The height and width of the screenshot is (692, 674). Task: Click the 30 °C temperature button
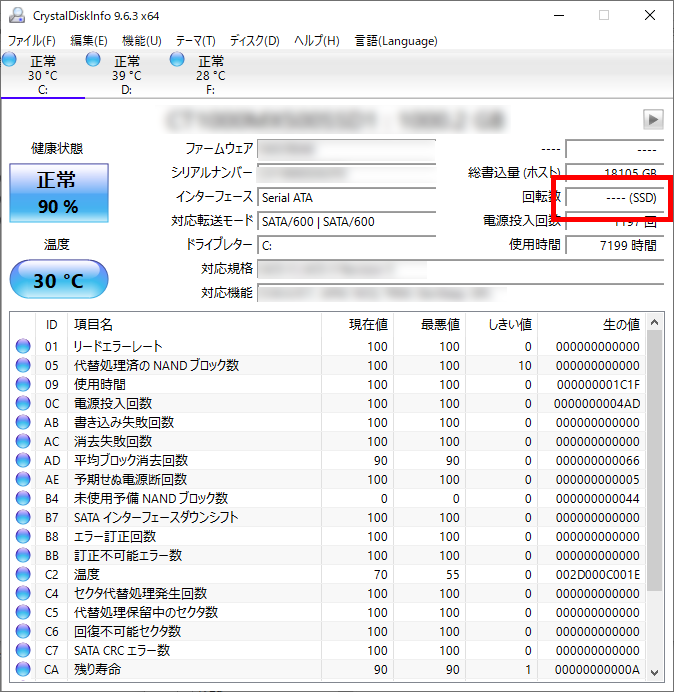click(59, 279)
